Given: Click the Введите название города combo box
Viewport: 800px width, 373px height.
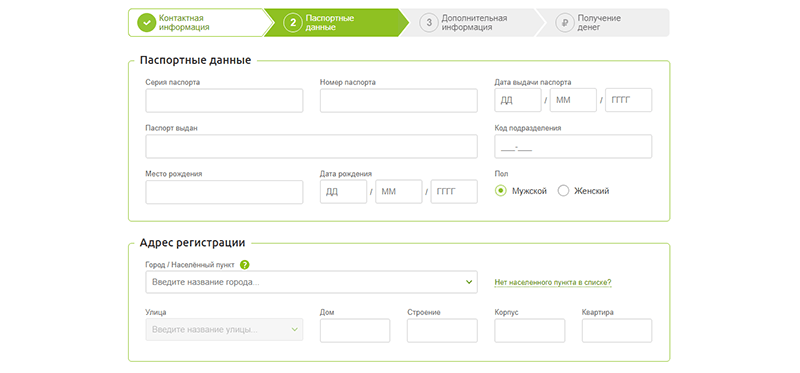Looking at the screenshot, I should [311, 282].
